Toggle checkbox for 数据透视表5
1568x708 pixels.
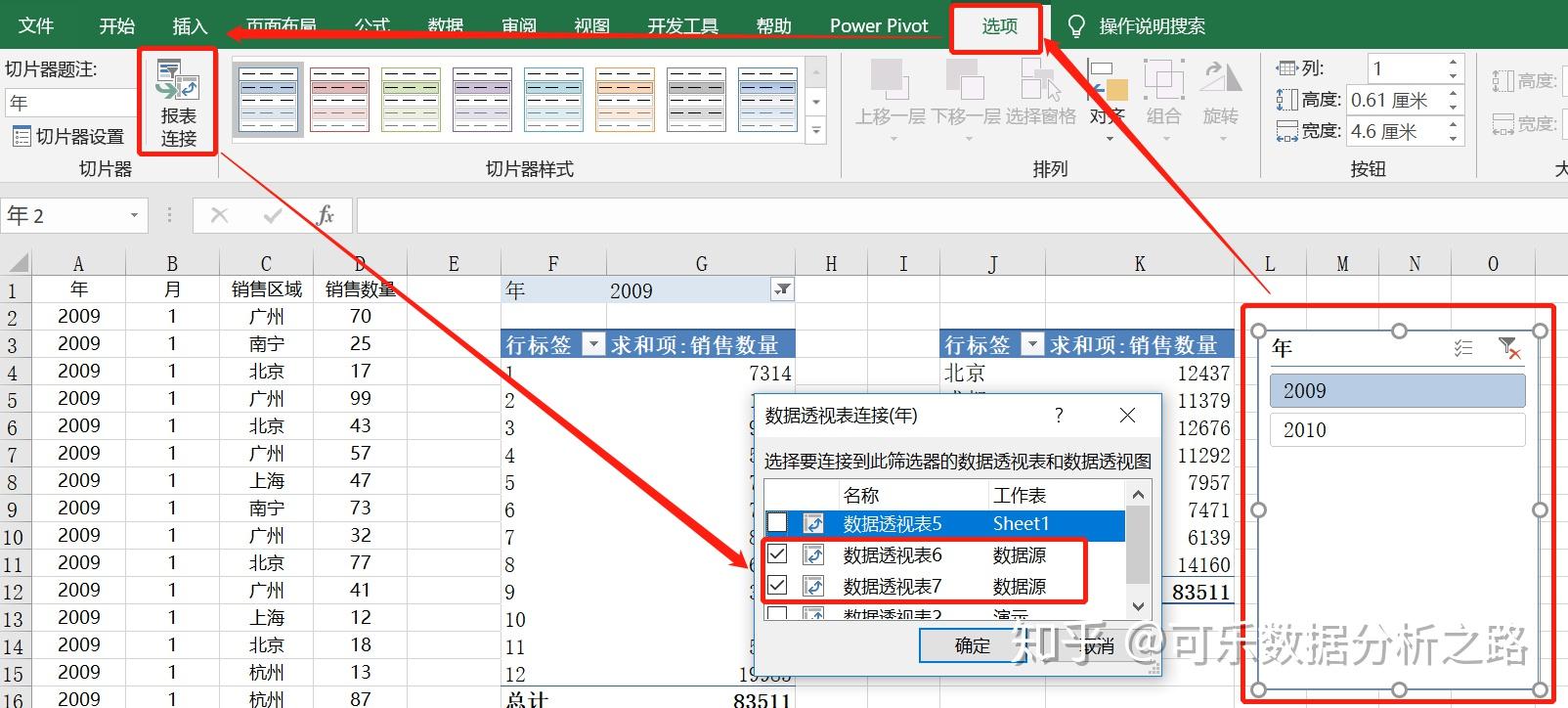tap(777, 523)
